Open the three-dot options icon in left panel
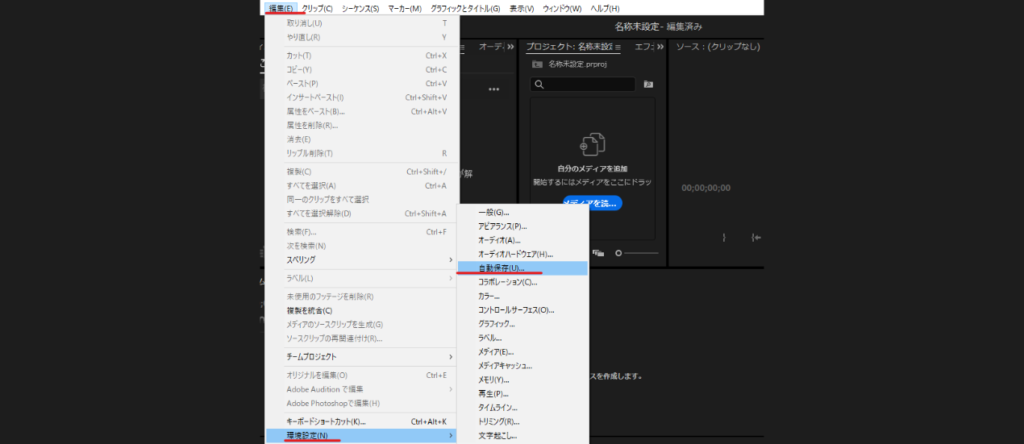The width and height of the screenshot is (1024, 444). (x=493, y=89)
